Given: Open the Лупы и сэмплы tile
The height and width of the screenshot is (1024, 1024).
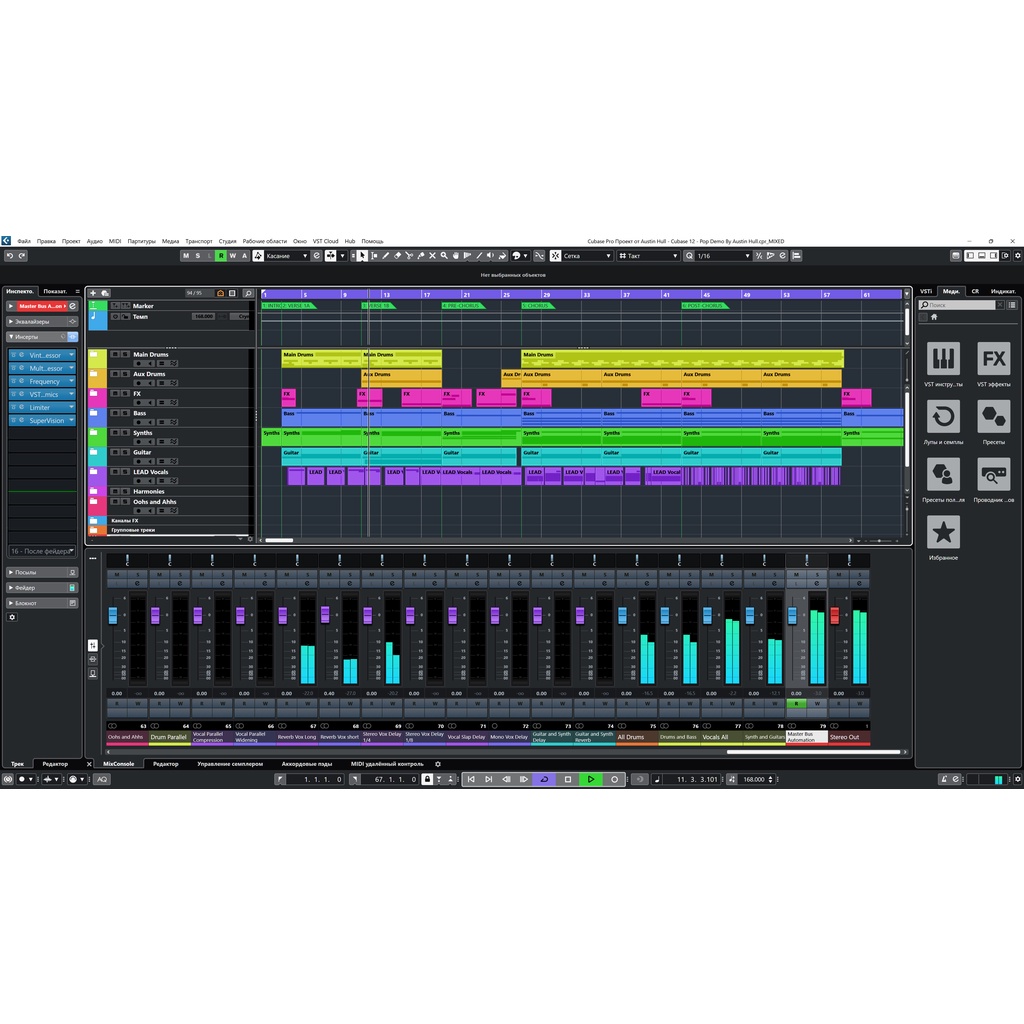Looking at the screenshot, I should pyautogui.click(x=943, y=422).
